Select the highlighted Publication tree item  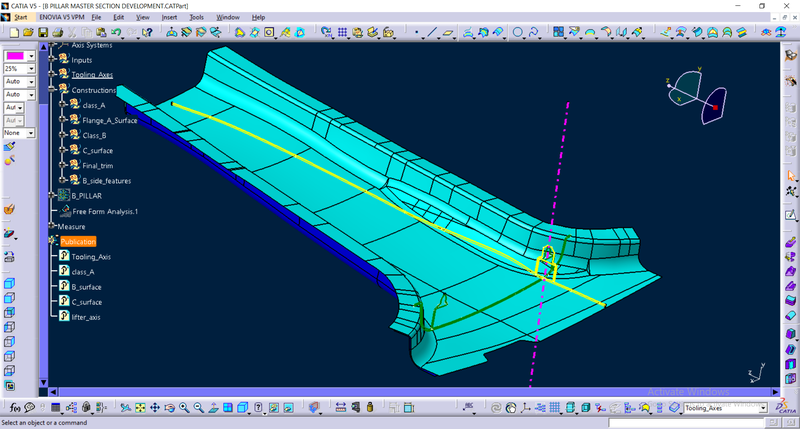pyautogui.click(x=78, y=242)
